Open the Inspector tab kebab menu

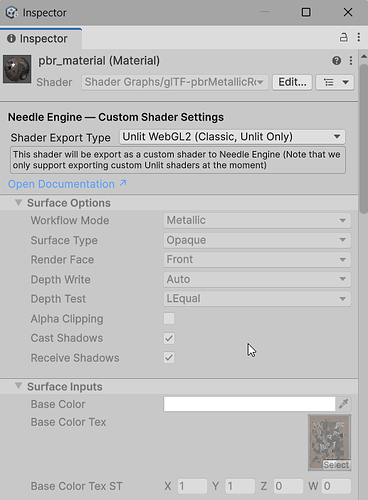[359, 37]
